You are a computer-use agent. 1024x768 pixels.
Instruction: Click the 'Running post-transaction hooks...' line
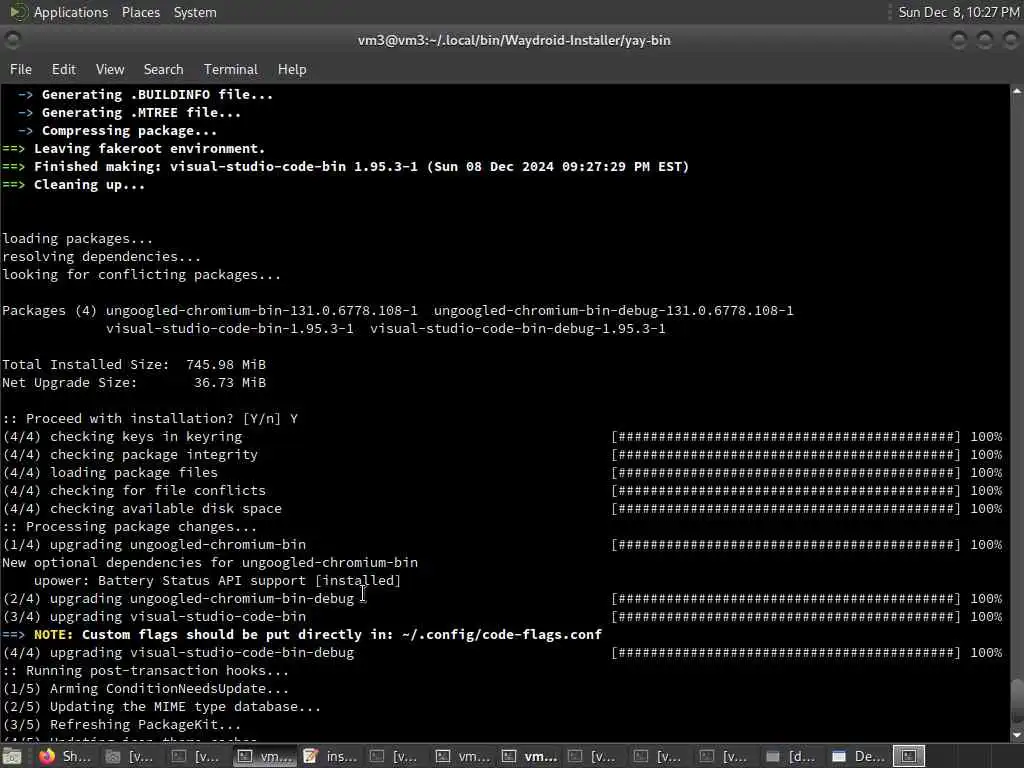click(145, 671)
